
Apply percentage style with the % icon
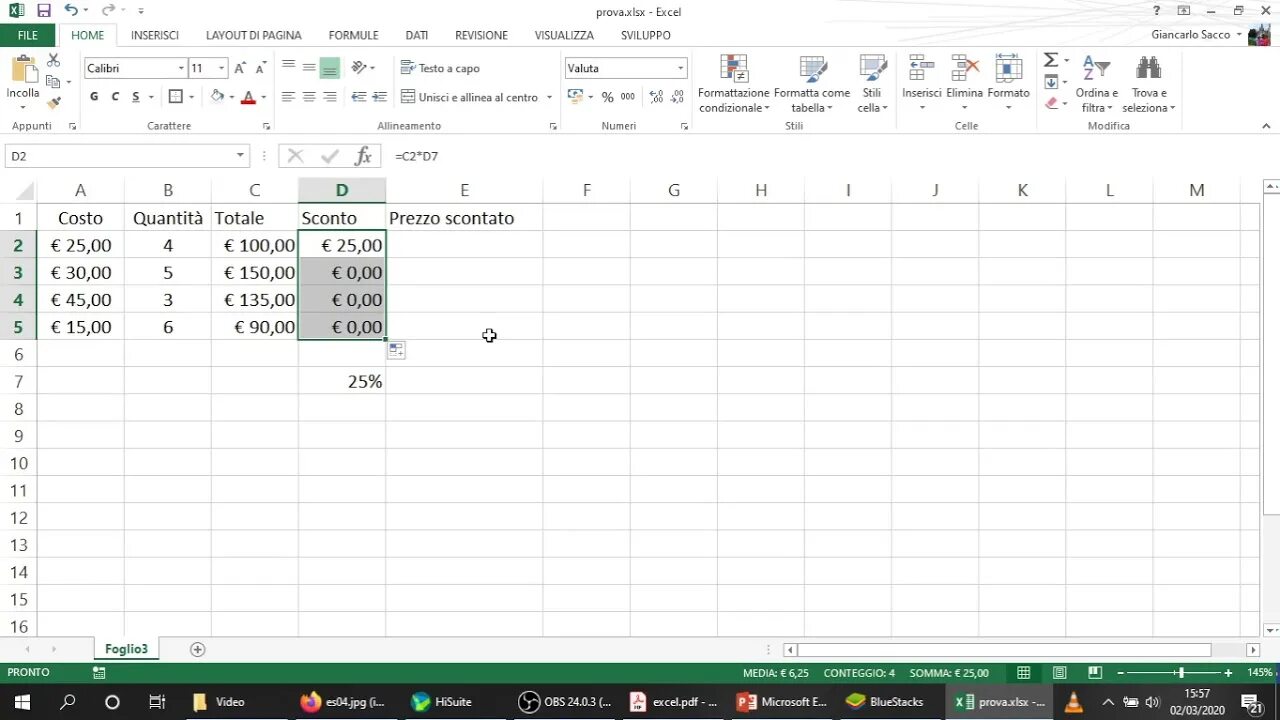pos(606,97)
